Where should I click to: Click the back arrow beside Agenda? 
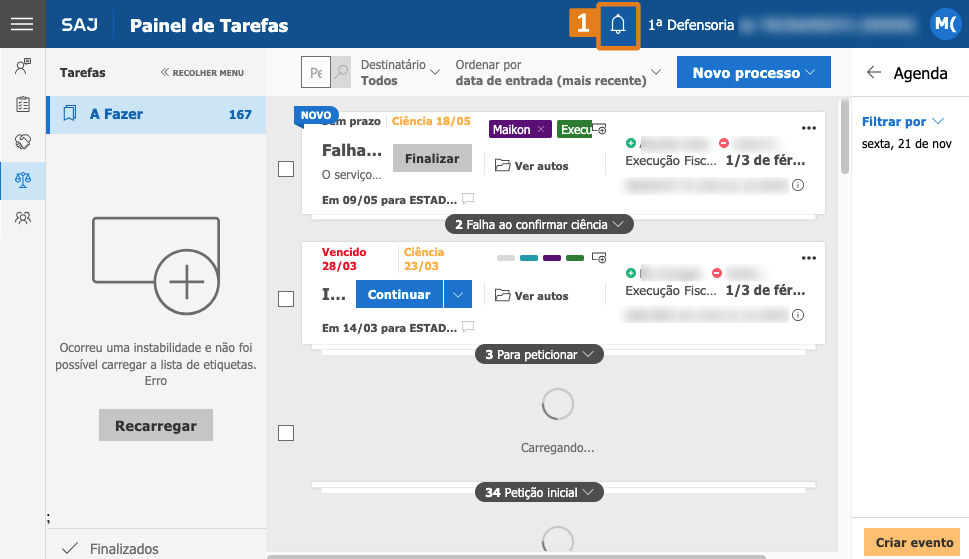(873, 72)
